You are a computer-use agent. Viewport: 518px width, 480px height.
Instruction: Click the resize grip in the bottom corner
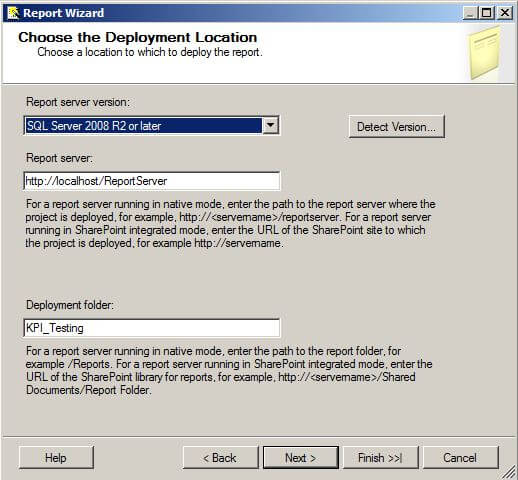508,471
